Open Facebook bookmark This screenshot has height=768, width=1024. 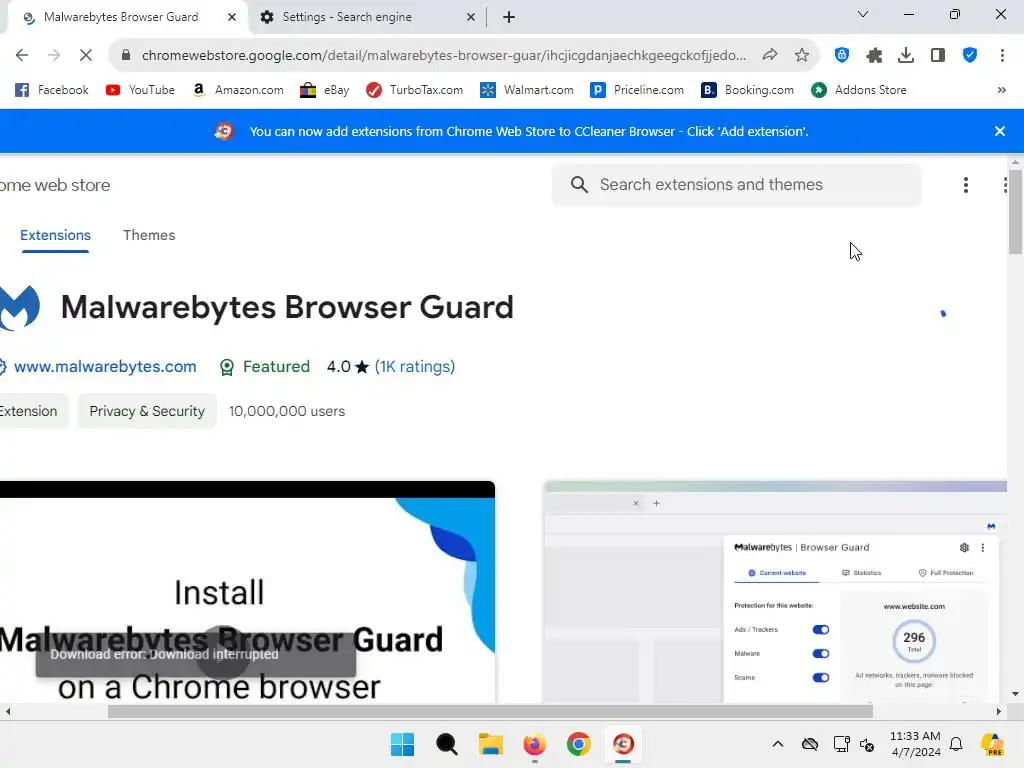(x=51, y=90)
